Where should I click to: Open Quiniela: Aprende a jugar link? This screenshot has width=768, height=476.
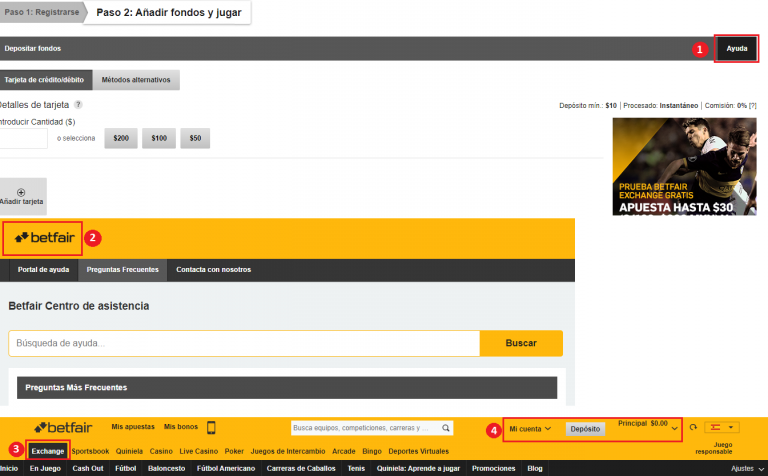click(419, 469)
